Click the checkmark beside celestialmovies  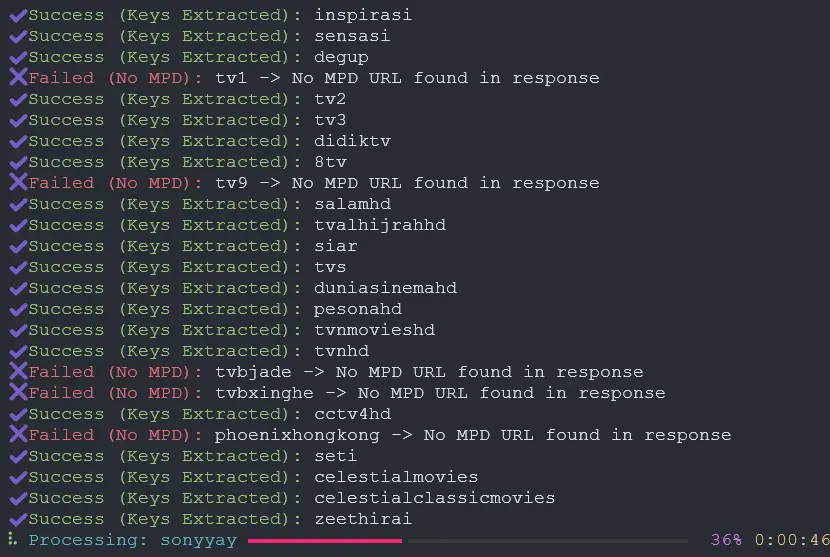[18, 477]
